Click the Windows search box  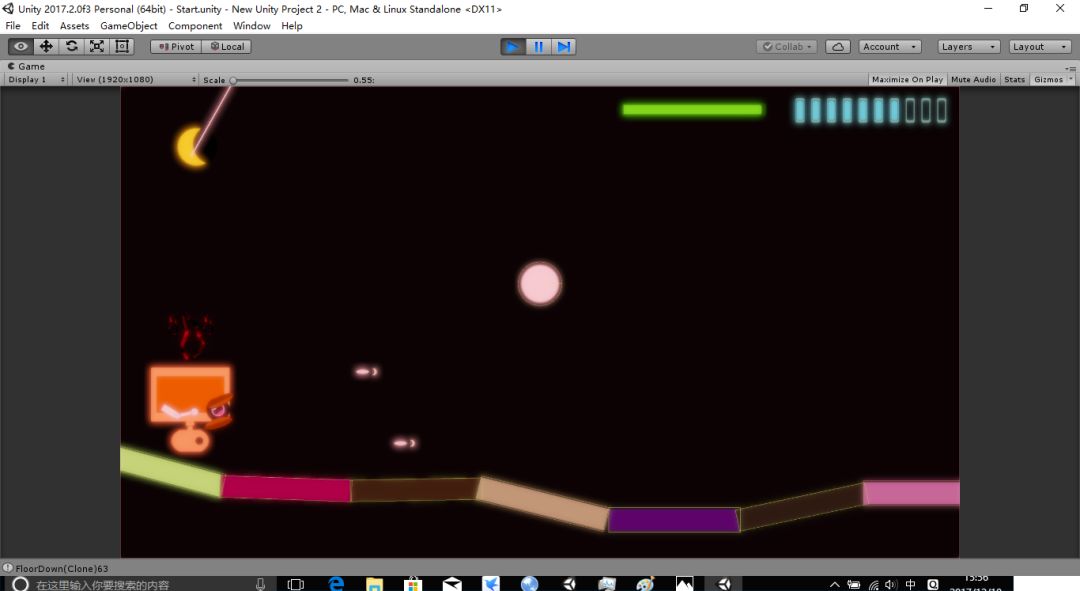pyautogui.click(x=141, y=585)
